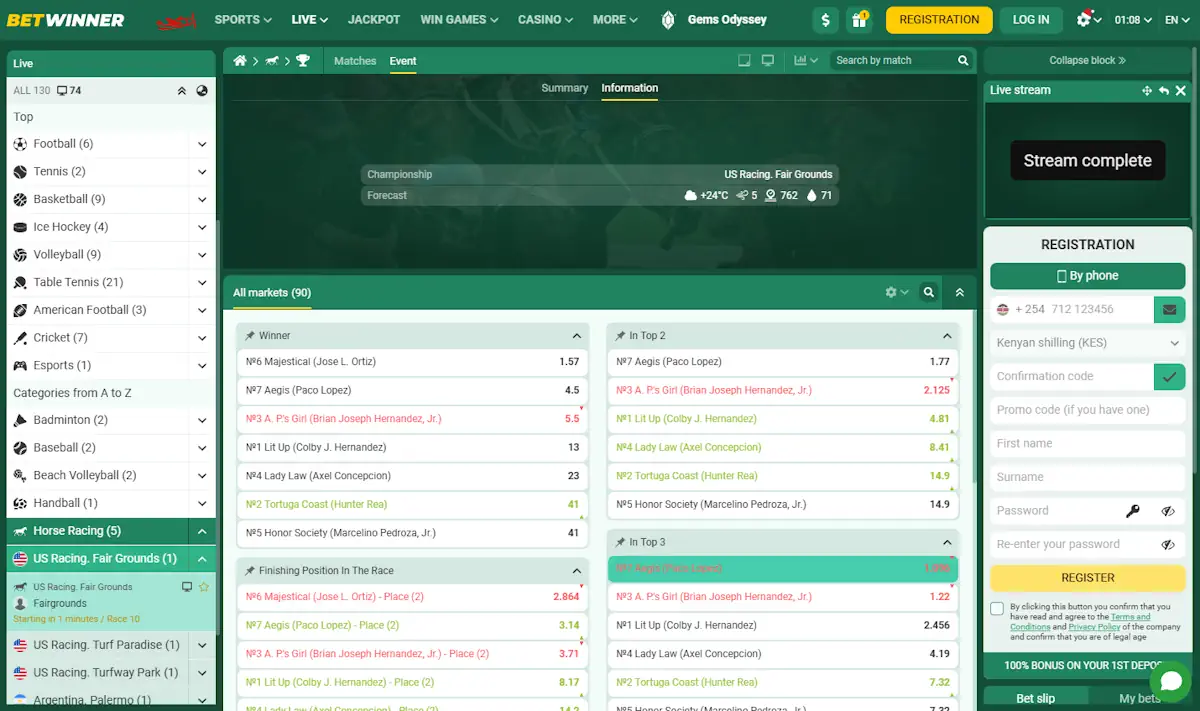The image size is (1200, 711).
Task: Toggle the Confirmation code green checkmark
Action: (x=1169, y=376)
